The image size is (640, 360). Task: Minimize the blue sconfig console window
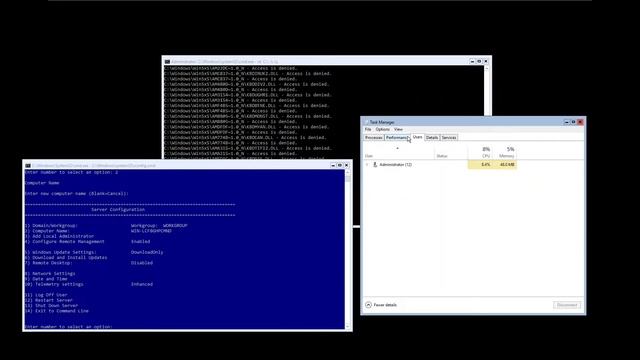click(333, 165)
